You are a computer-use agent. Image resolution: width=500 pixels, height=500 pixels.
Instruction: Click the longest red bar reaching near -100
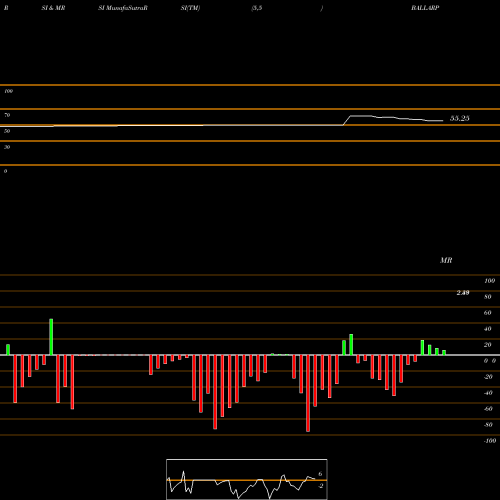pyautogui.click(x=308, y=393)
